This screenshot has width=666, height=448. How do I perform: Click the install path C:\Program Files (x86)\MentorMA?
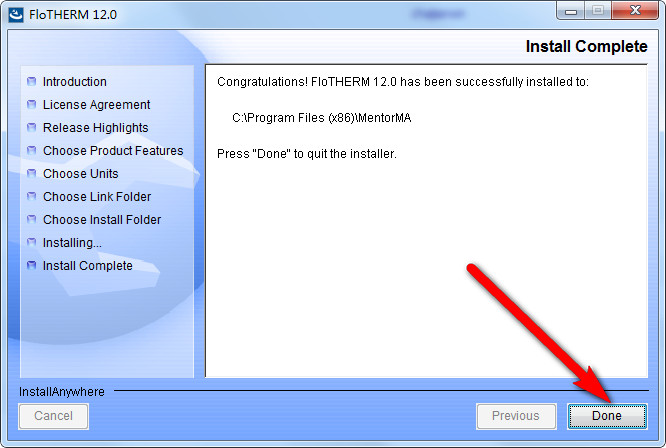coord(322,118)
